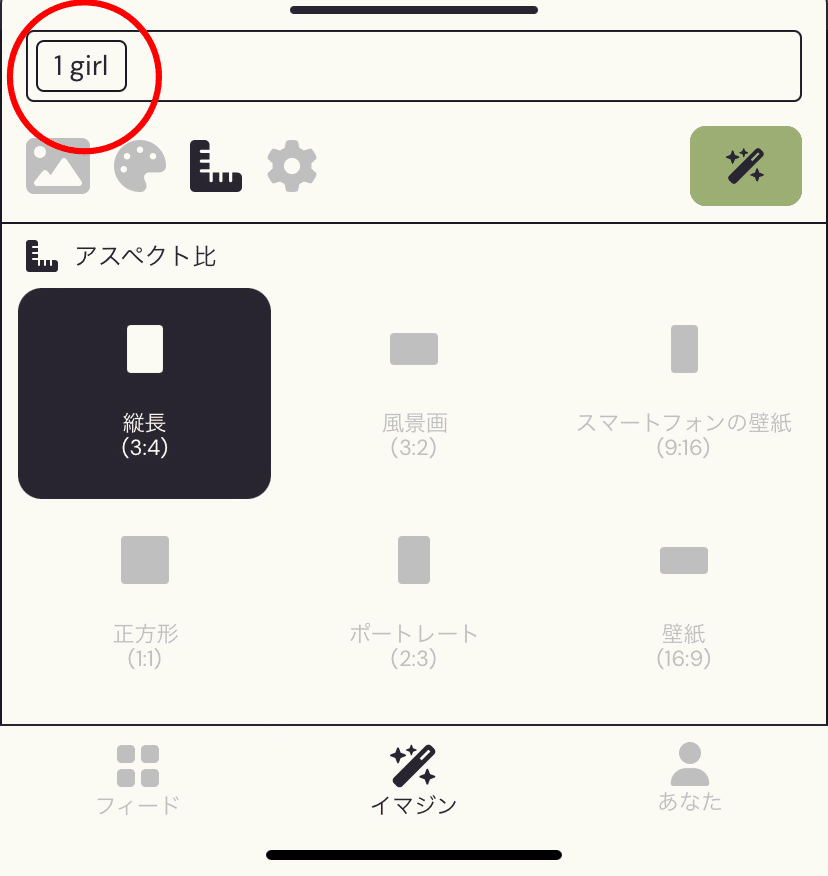Screen dimensions: 828x876
Task: Click the square shape icon above 正方形
Action: pos(145,560)
